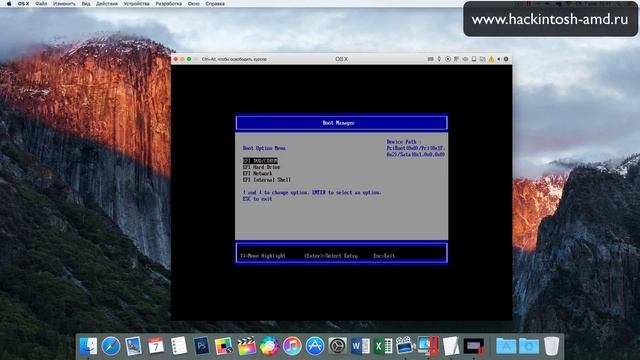Click the CD/DVD disc icon in VM title bar
Screen dimensions: 640x360
(448, 59)
